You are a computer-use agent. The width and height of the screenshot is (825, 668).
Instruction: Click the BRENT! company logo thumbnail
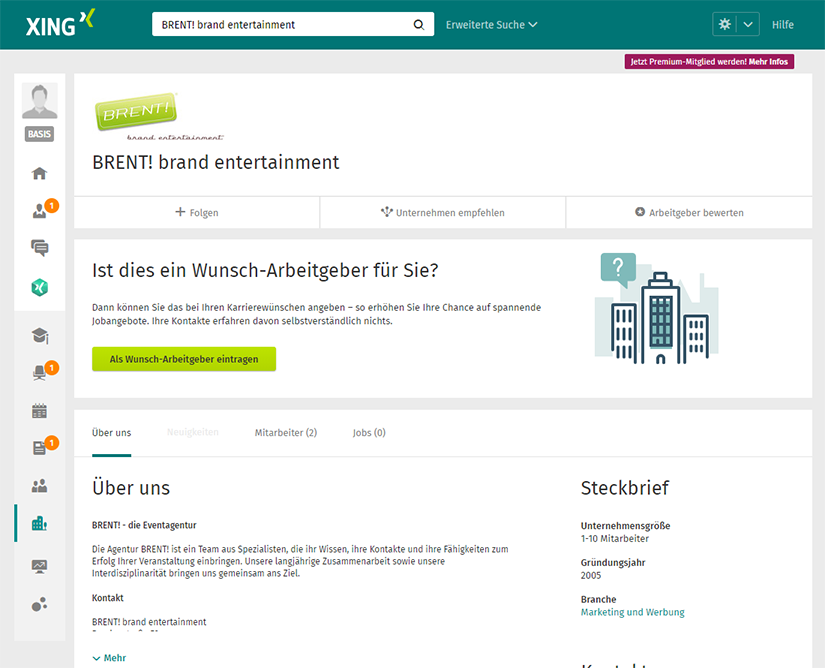click(135, 114)
